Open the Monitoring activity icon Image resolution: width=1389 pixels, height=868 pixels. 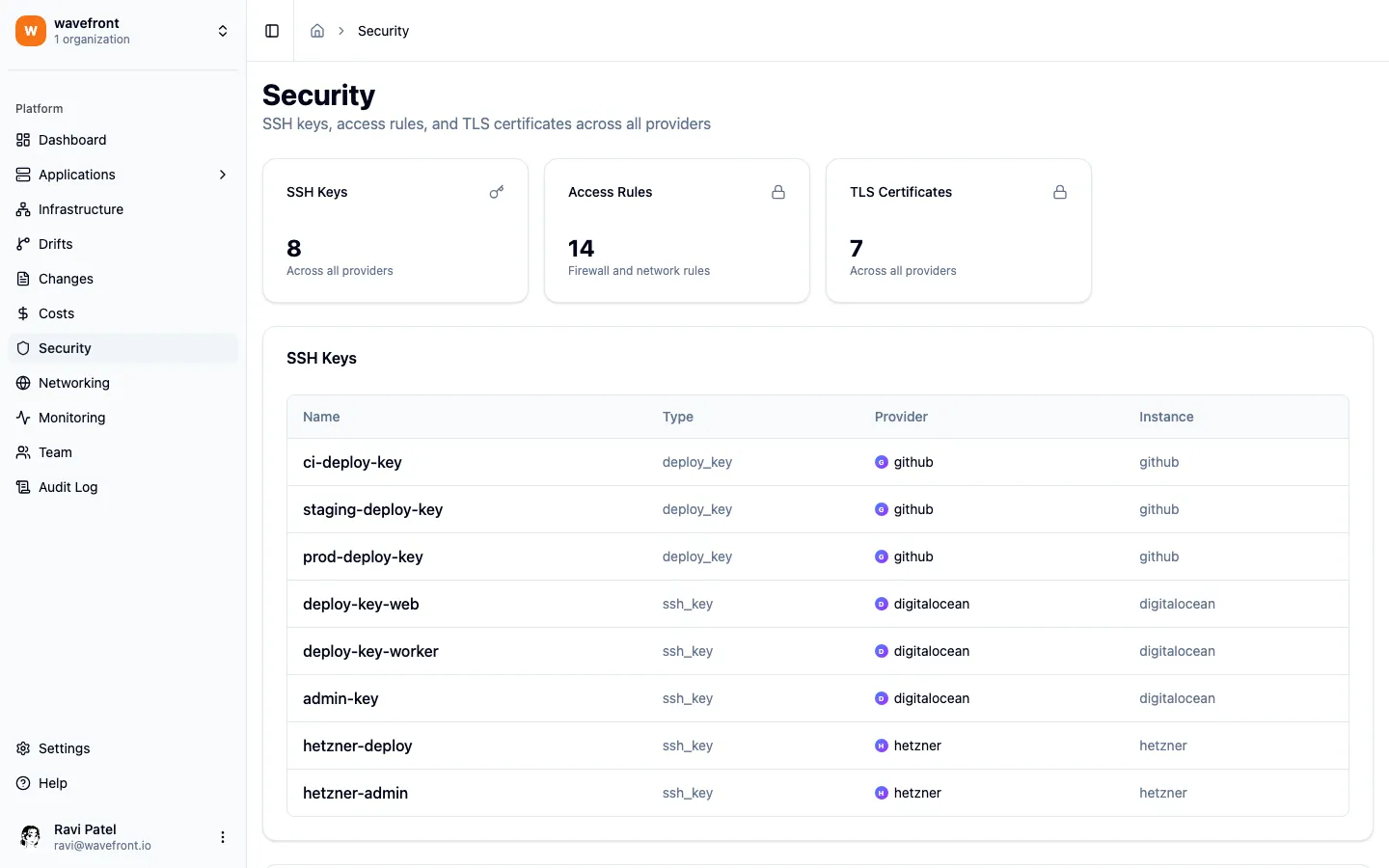tap(21, 418)
